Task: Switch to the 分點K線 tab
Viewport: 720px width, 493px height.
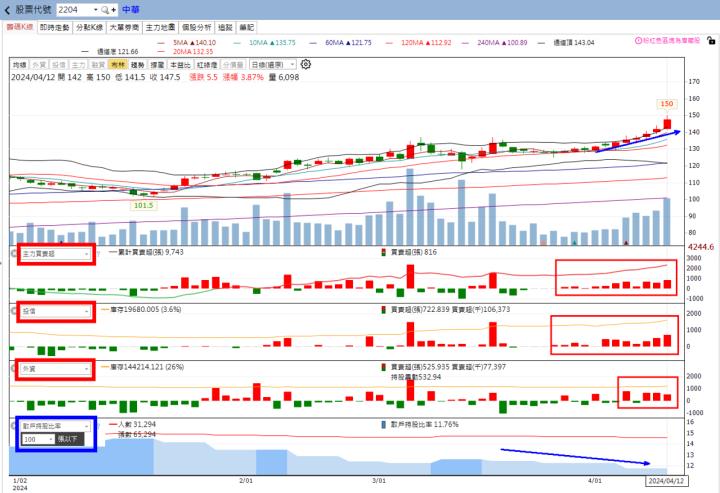Action: click(x=89, y=28)
